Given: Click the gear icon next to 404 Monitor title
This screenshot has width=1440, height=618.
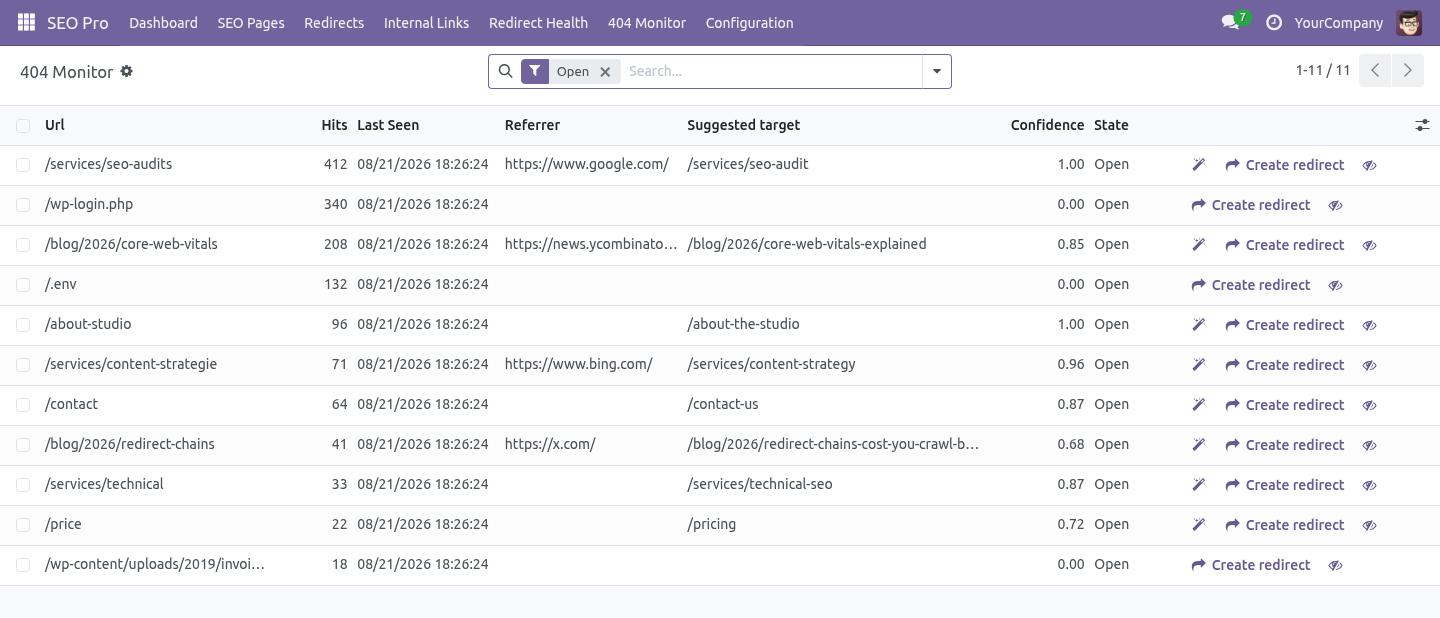Looking at the screenshot, I should [127, 71].
